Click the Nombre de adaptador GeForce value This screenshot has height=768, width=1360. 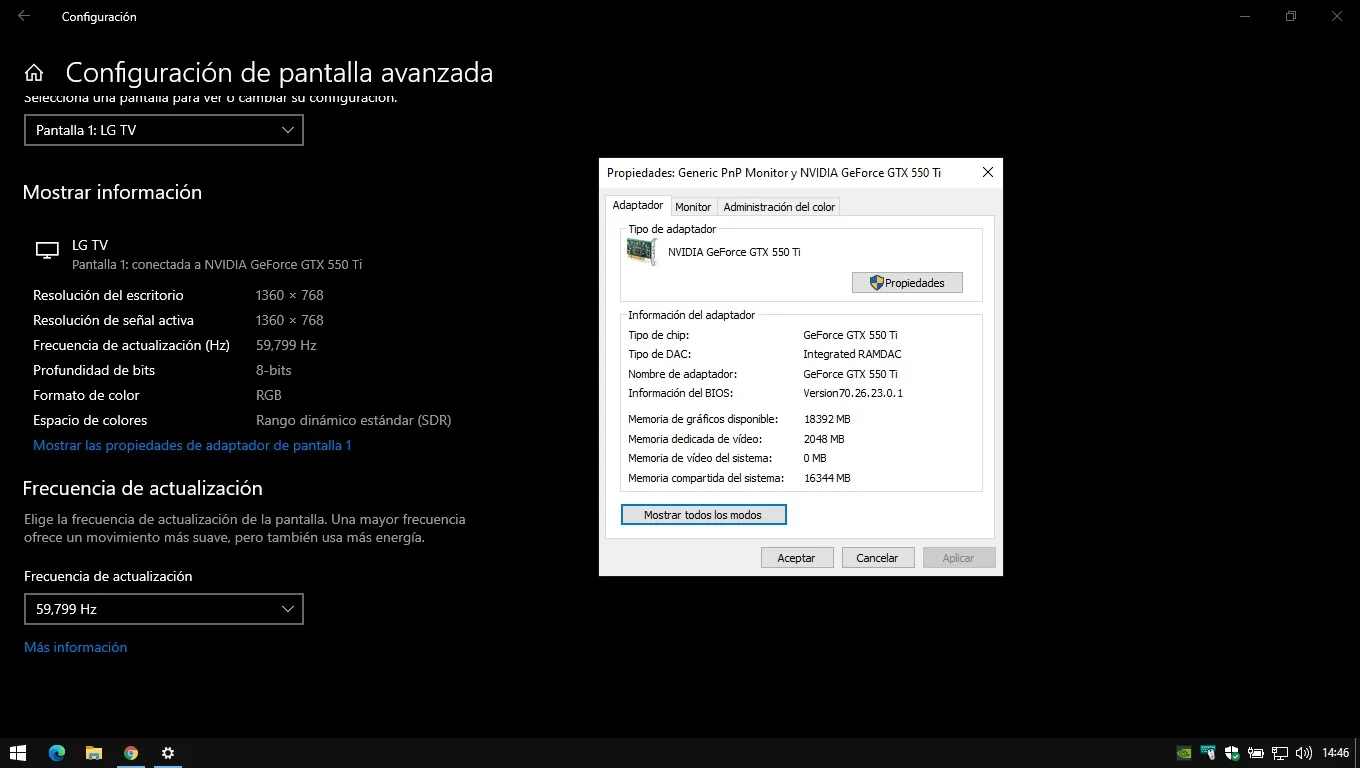850,374
